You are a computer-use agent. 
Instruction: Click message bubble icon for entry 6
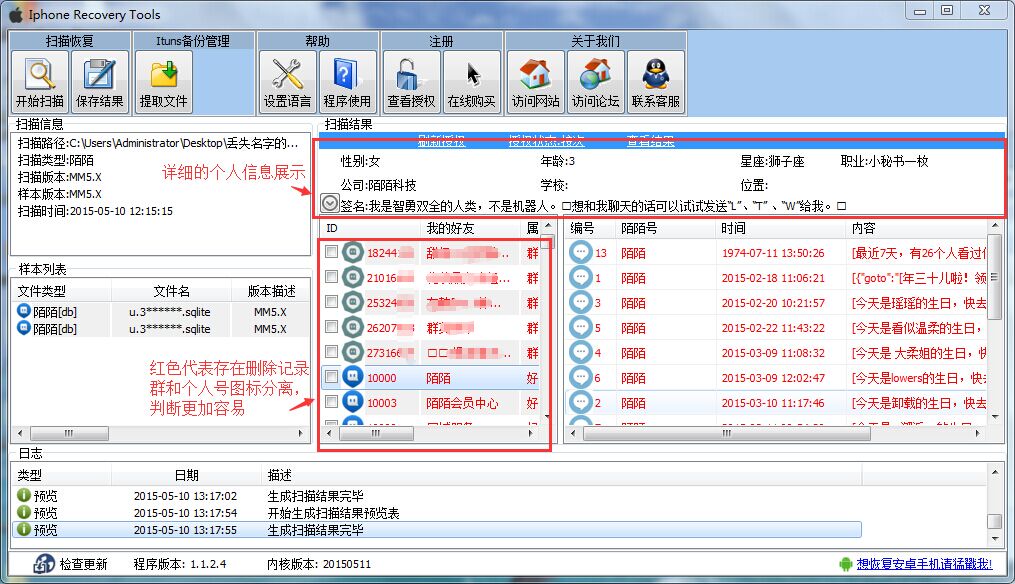pyautogui.click(x=581, y=377)
